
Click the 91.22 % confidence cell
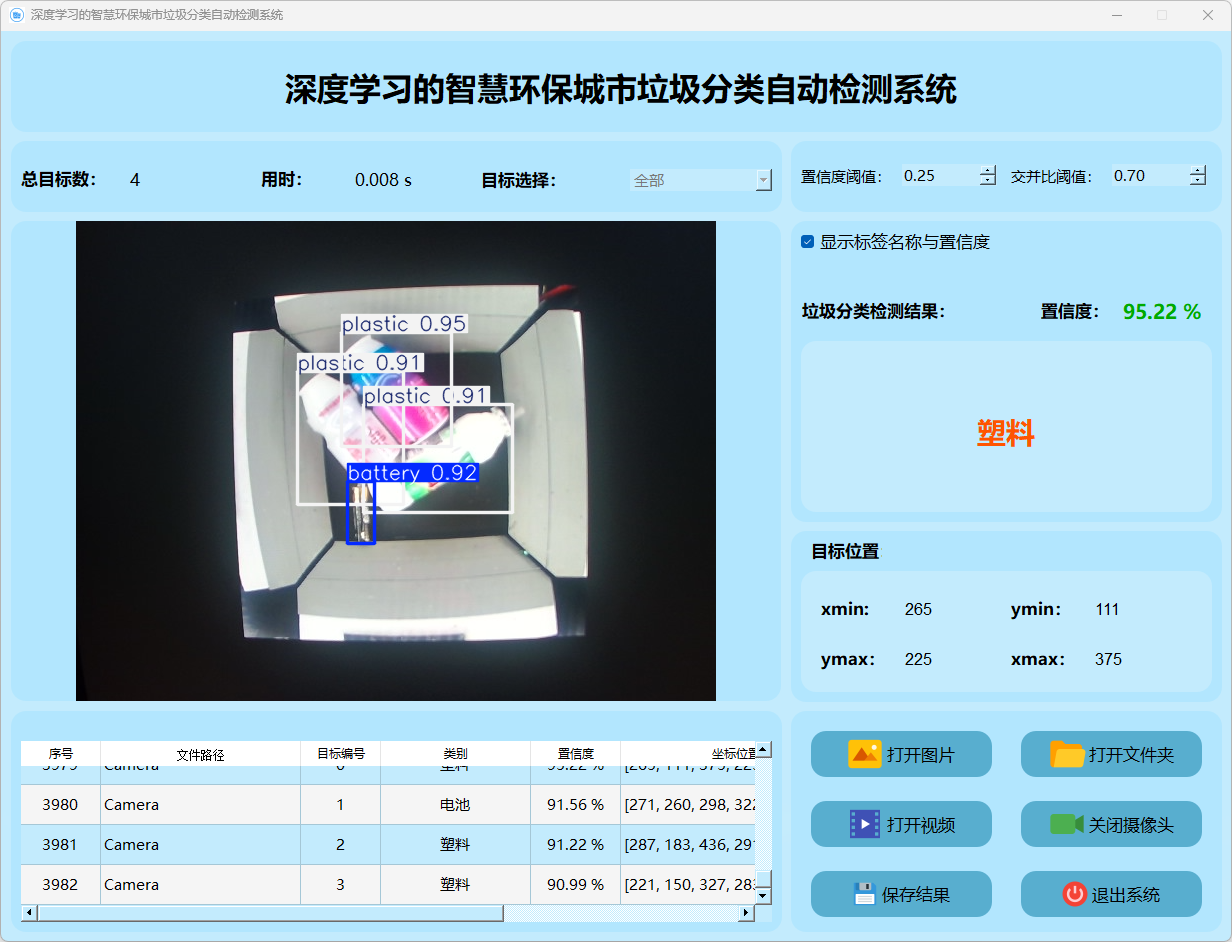(576, 845)
